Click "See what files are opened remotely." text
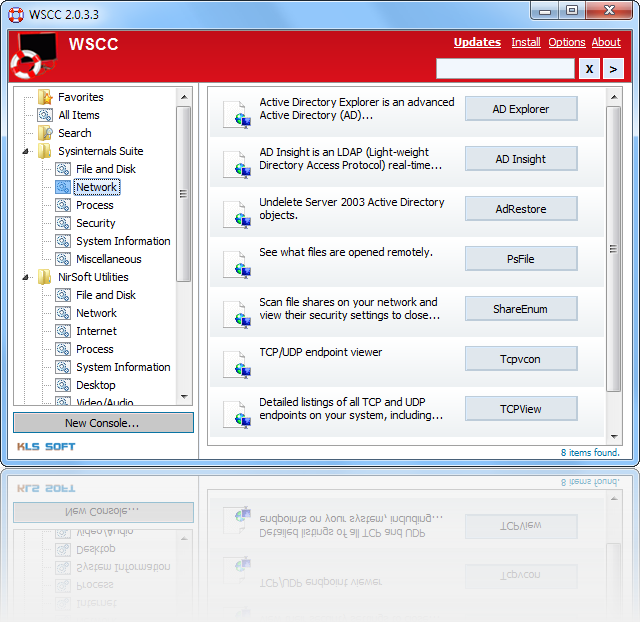640x622 pixels. [x=346, y=252]
